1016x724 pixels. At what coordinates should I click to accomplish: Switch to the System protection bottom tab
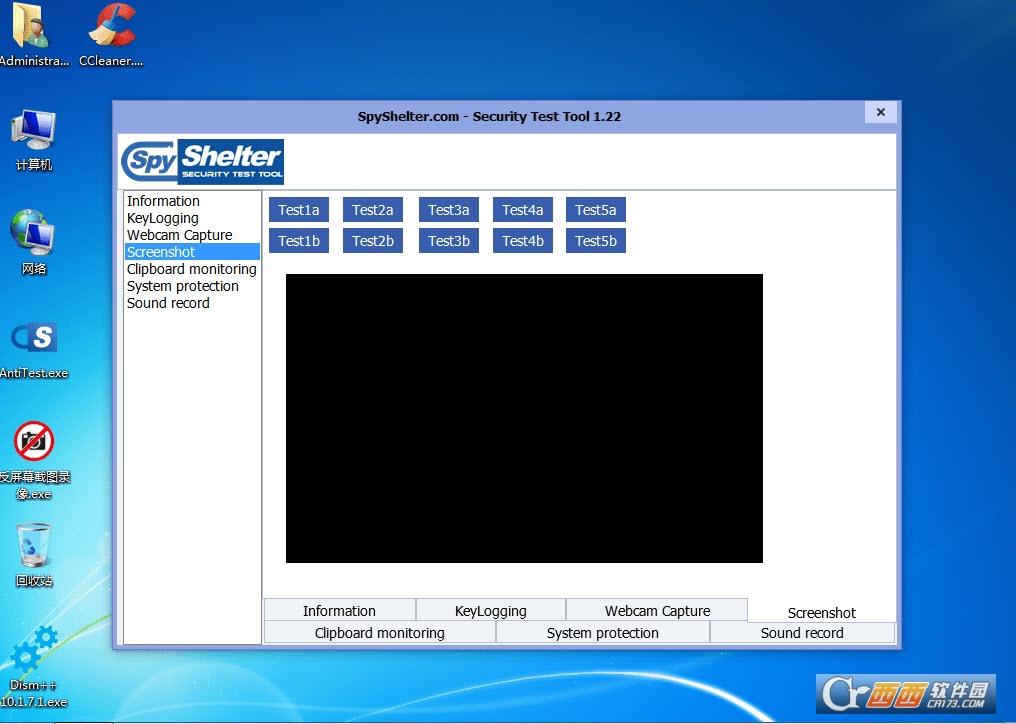(x=603, y=633)
